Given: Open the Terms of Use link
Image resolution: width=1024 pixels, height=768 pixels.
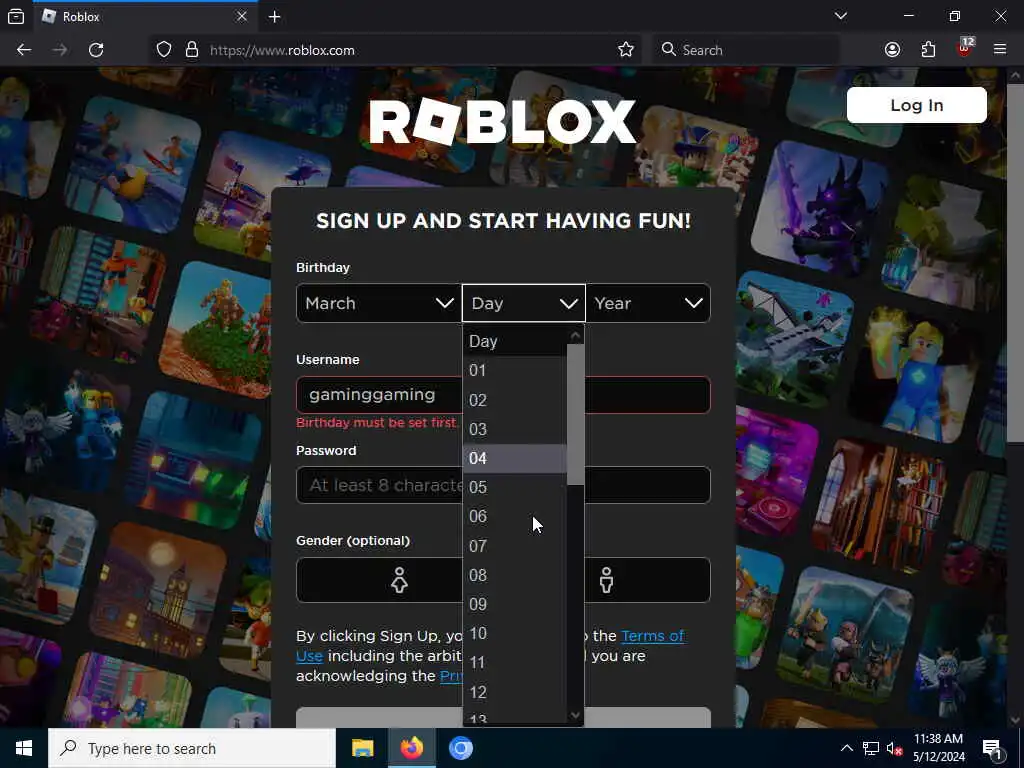Looking at the screenshot, I should pos(490,645).
